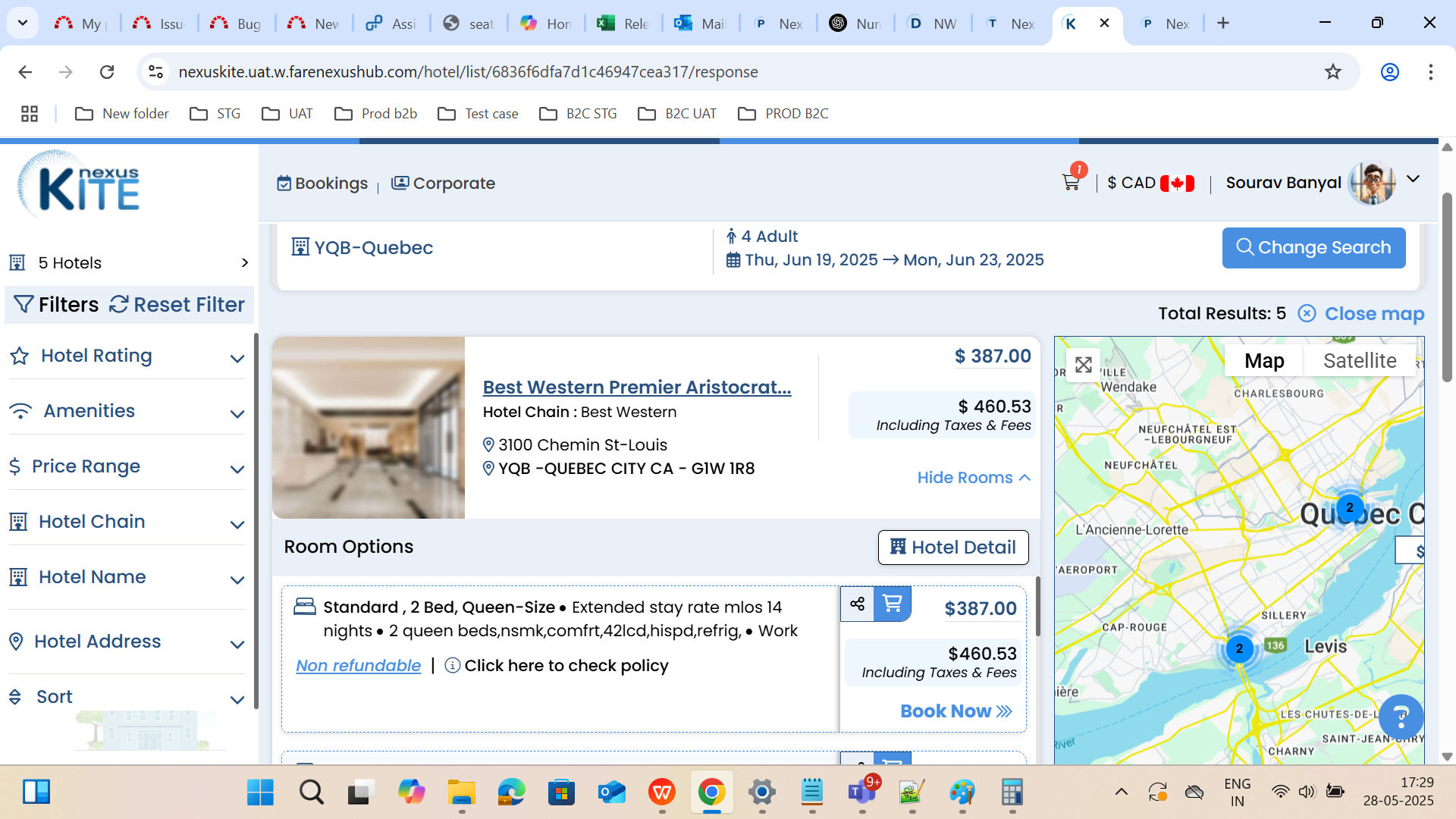Add the $387.00 room to cart
This screenshot has height=819, width=1456.
(x=893, y=604)
